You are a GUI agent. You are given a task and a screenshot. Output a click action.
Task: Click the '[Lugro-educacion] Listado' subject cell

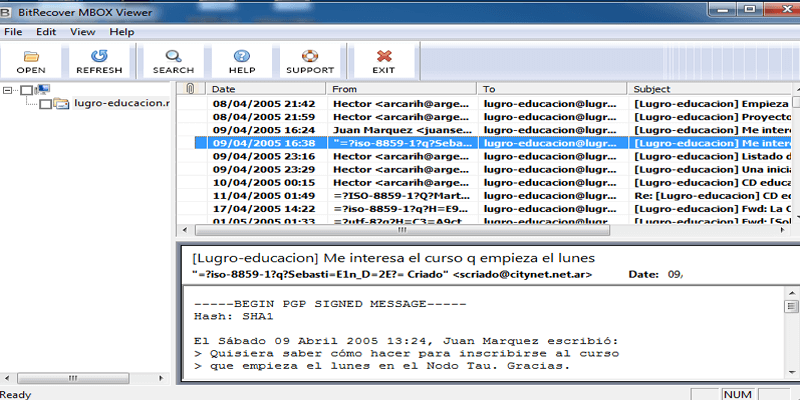[710, 156]
